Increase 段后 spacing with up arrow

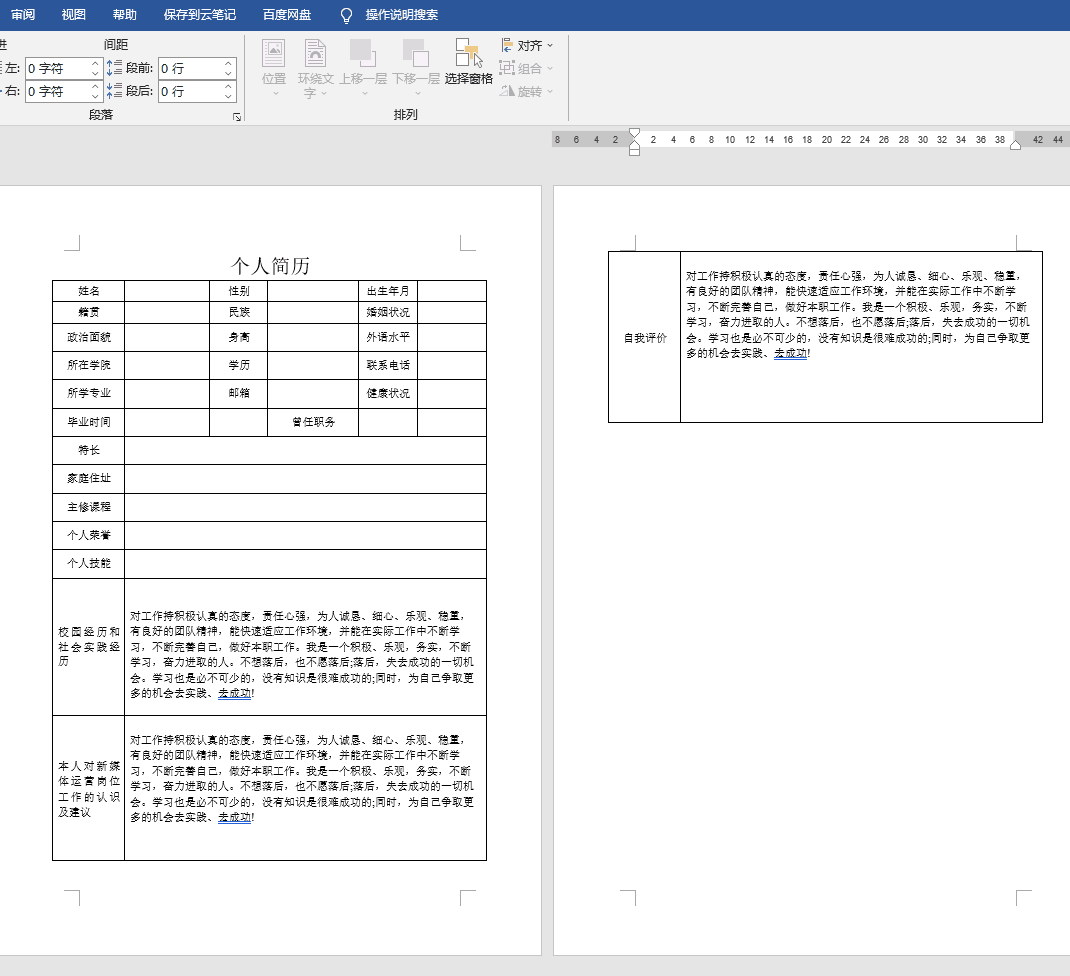228,86
